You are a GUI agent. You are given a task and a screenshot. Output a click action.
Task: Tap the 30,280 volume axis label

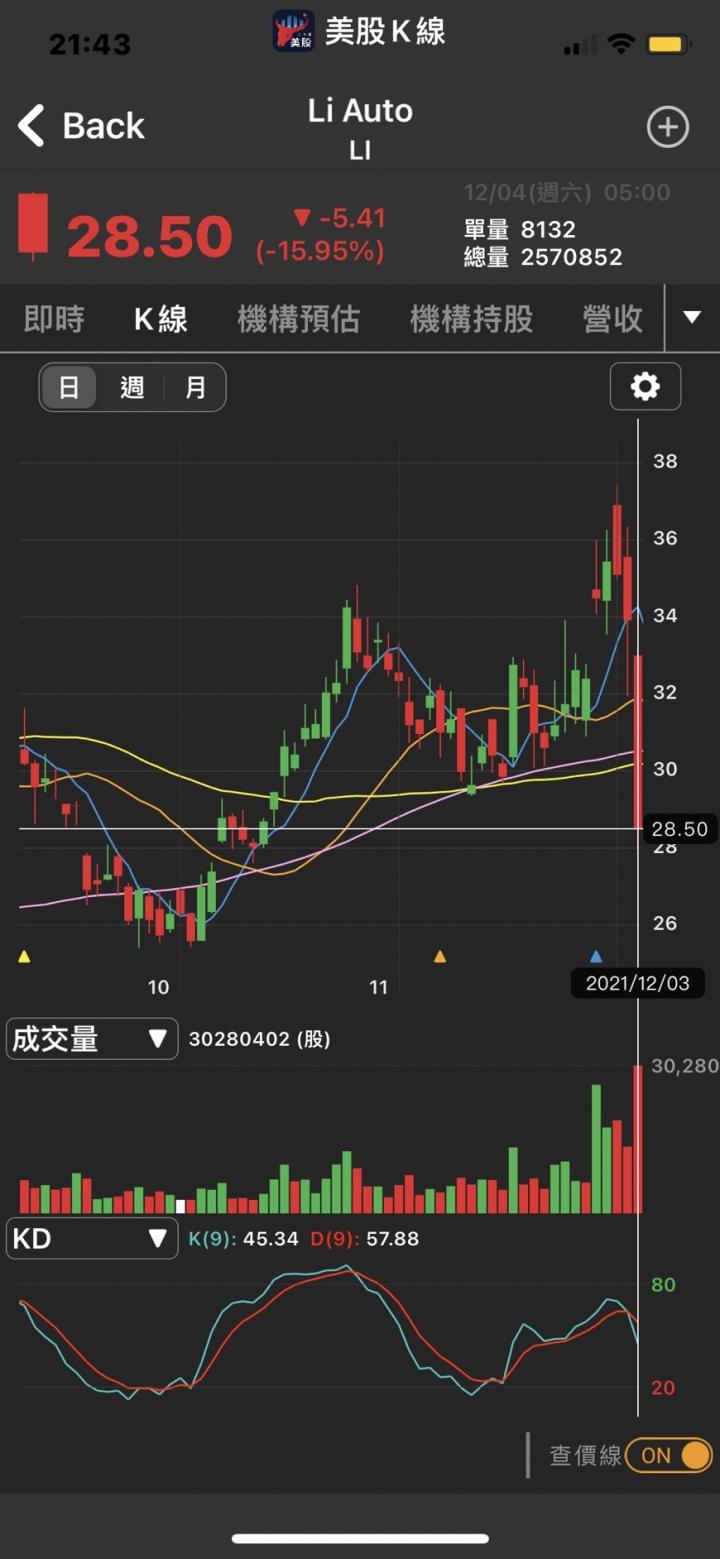click(685, 1066)
